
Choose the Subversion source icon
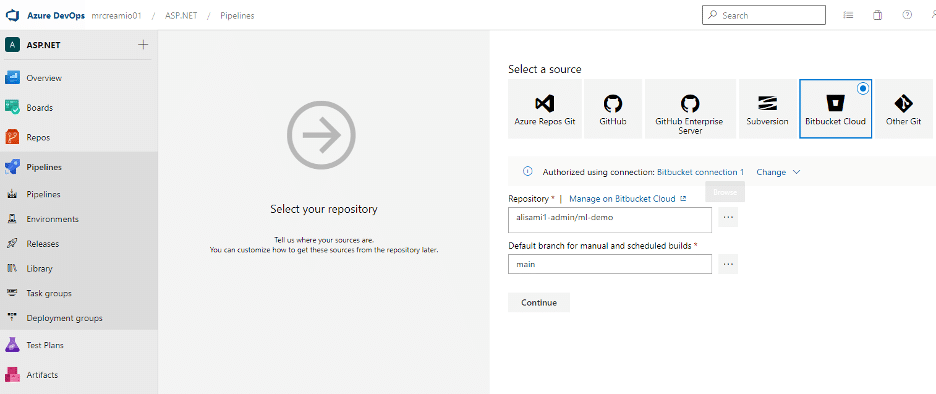point(767,104)
